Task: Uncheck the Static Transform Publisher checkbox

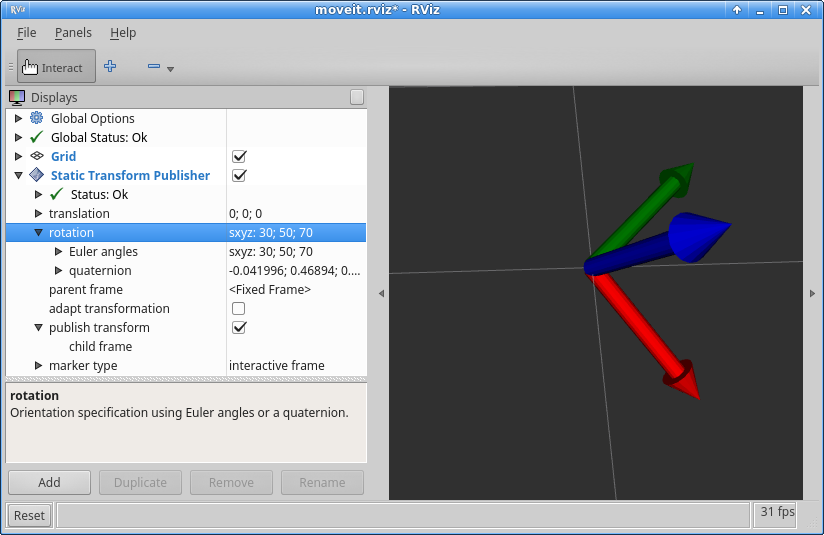Action: click(239, 175)
